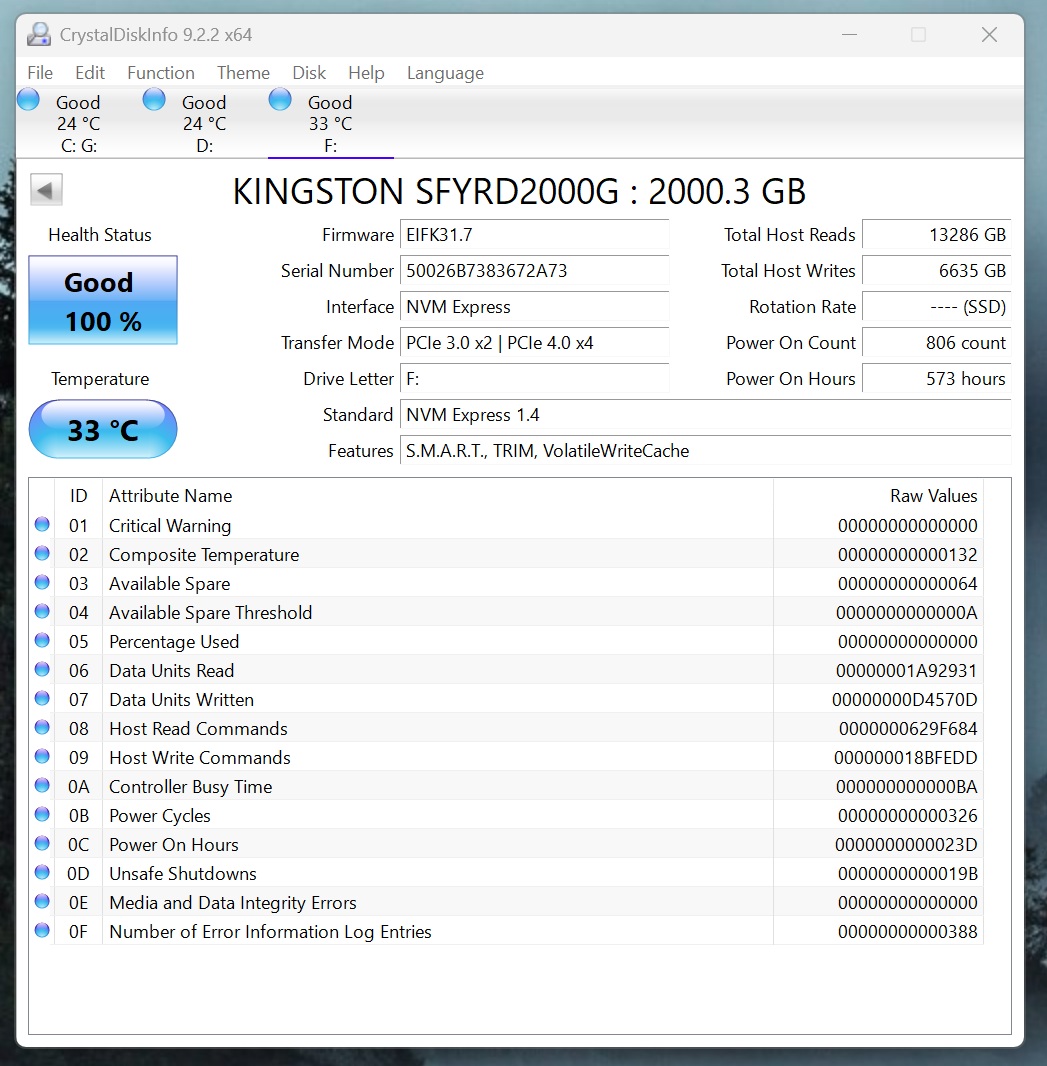Click the status orb for Error Information Log Entries
1047x1066 pixels.
click(42, 931)
